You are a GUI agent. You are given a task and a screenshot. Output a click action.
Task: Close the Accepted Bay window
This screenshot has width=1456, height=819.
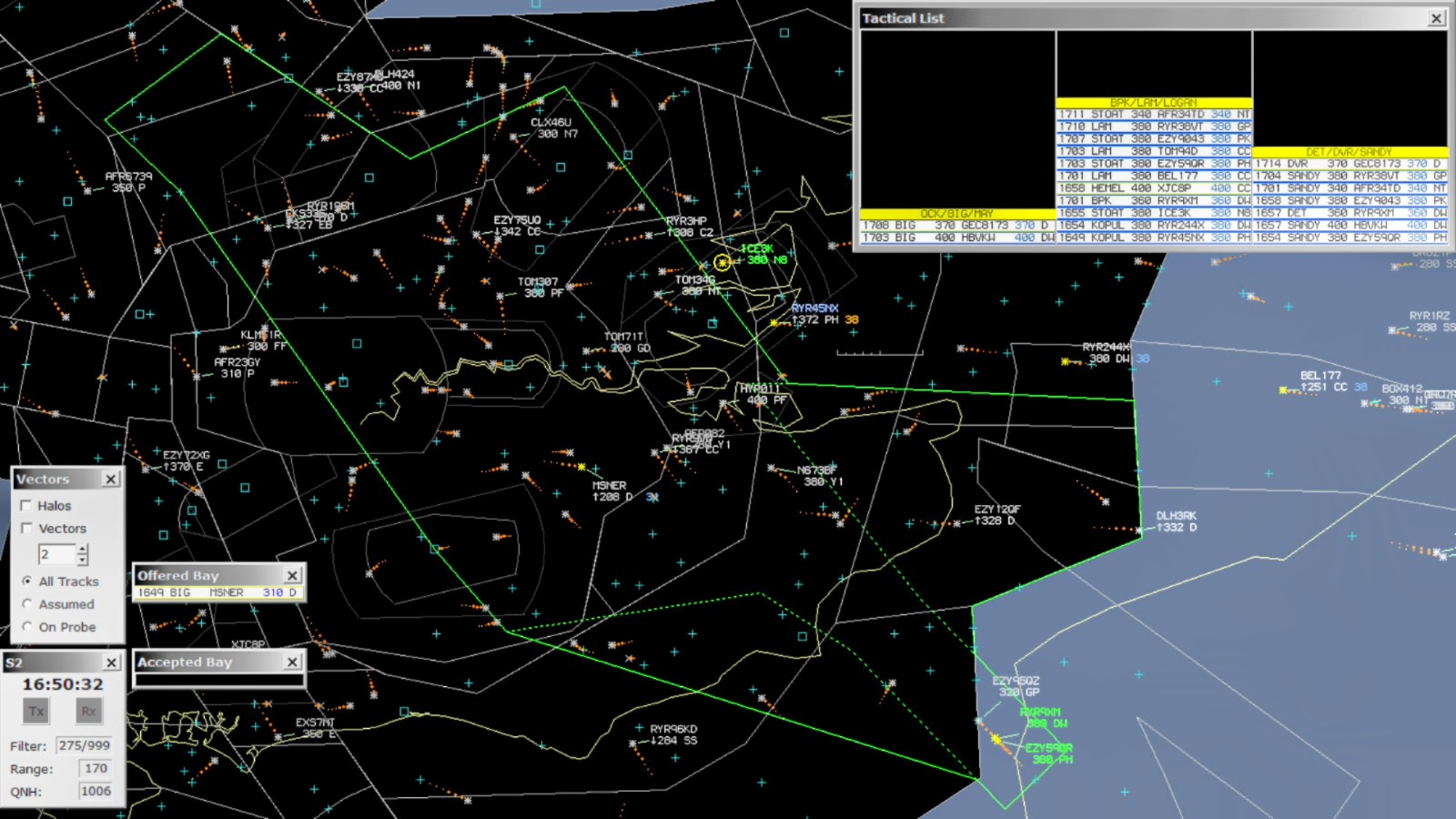pyautogui.click(x=293, y=662)
